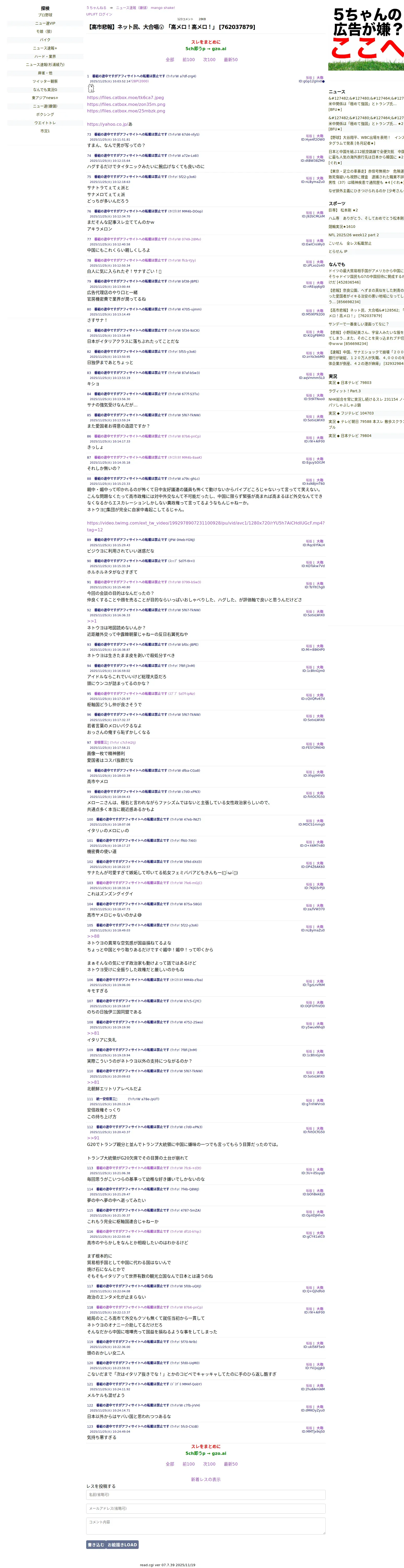Click poster name 安倍晋三 on post 97
This screenshot has width=404, height=1568.
click(x=101, y=743)
